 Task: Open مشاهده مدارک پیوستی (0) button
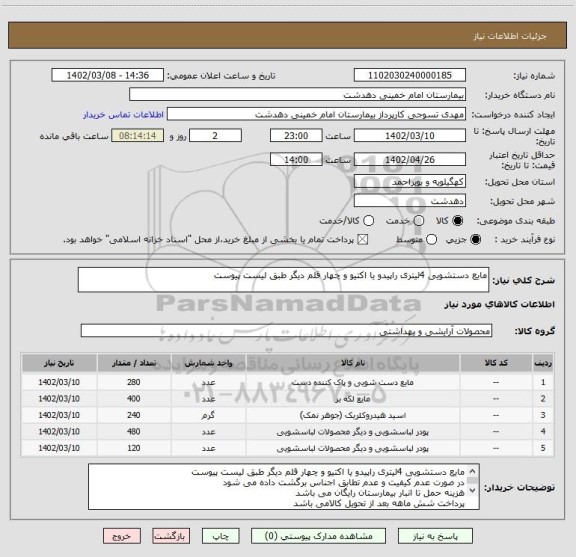[x=318, y=536]
